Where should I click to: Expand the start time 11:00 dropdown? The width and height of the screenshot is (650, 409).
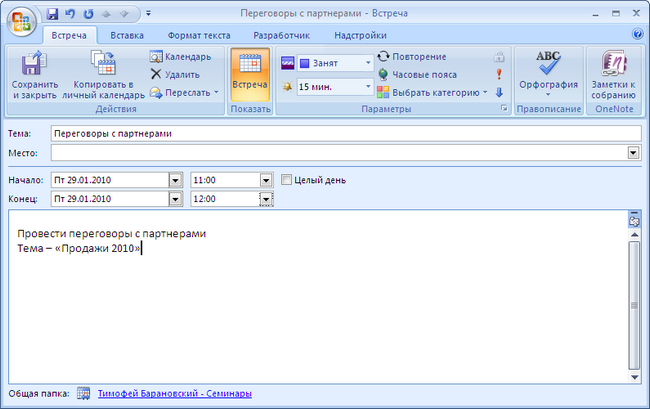(x=266, y=180)
